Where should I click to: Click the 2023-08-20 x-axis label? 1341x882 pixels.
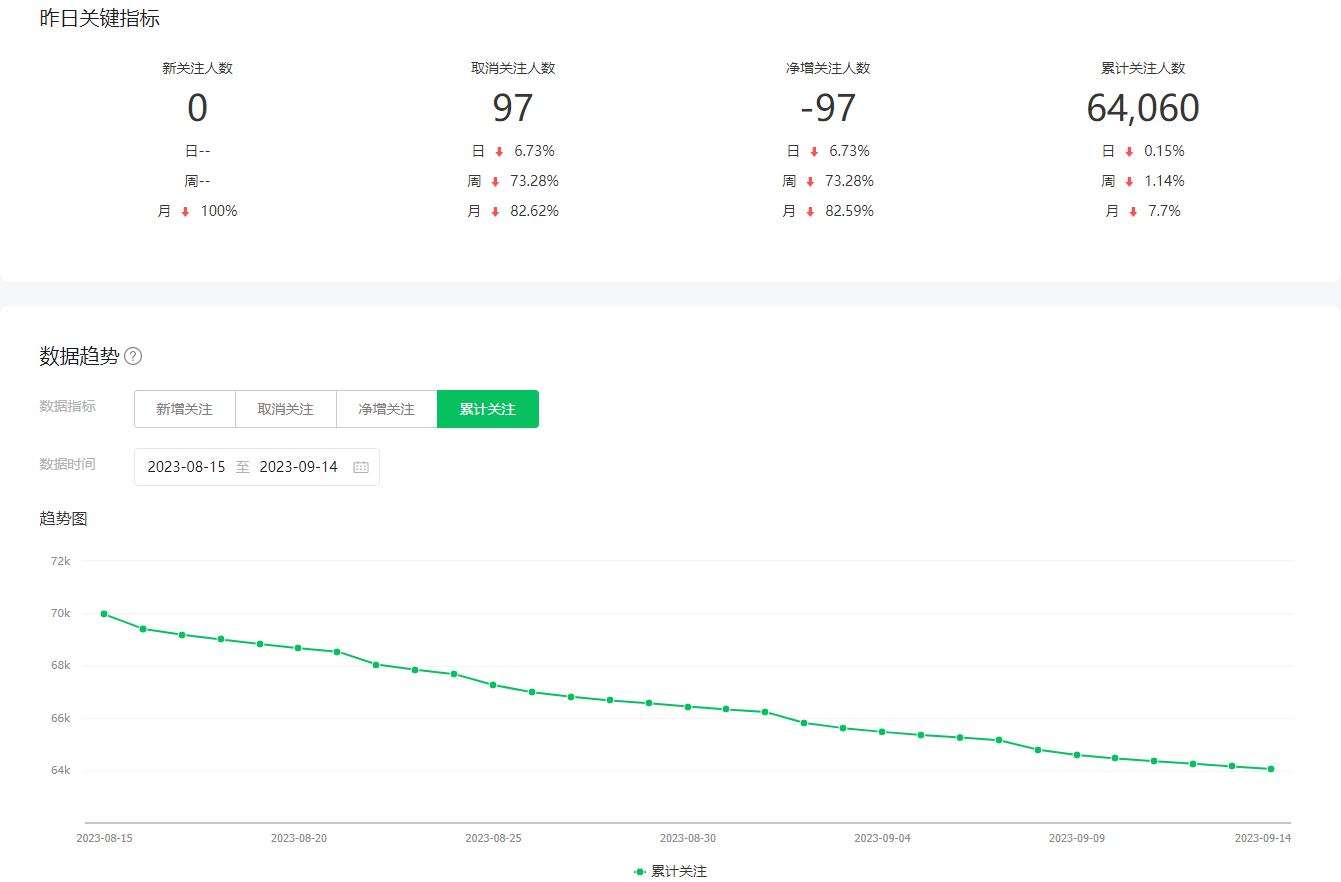[298, 838]
